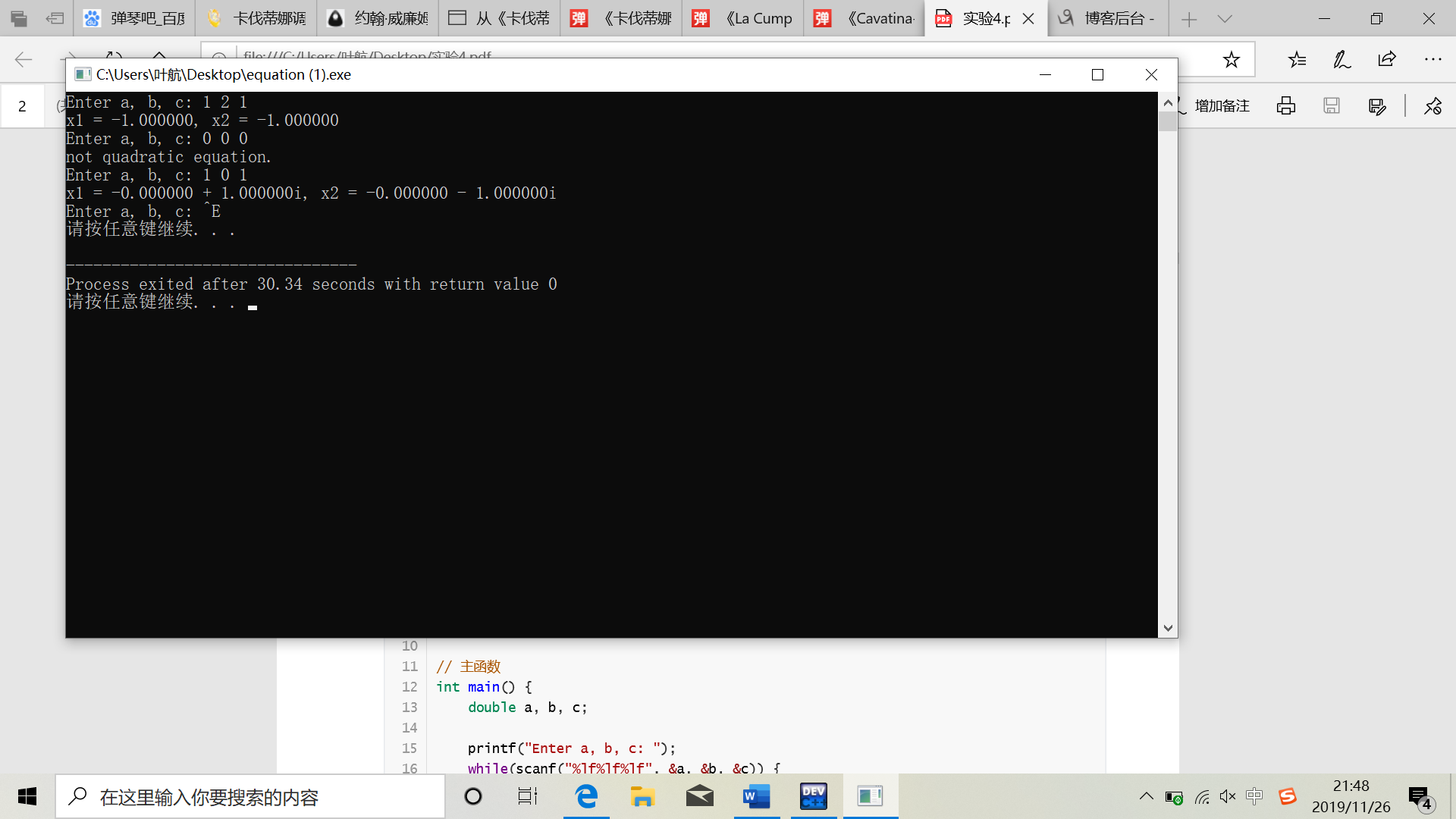Image resolution: width=1456 pixels, height=819 pixels.
Task: Toggle the muted volume tray icon
Action: [x=1228, y=796]
